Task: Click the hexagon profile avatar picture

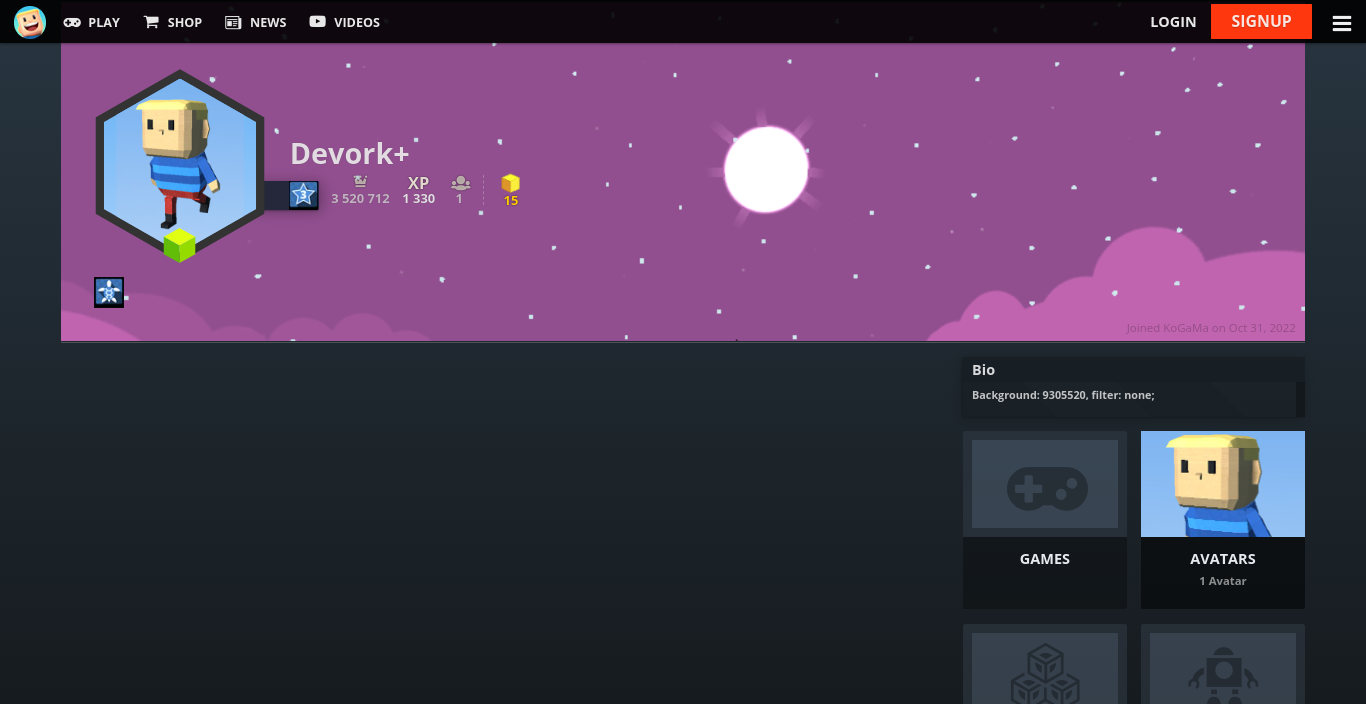Action: tap(180, 160)
